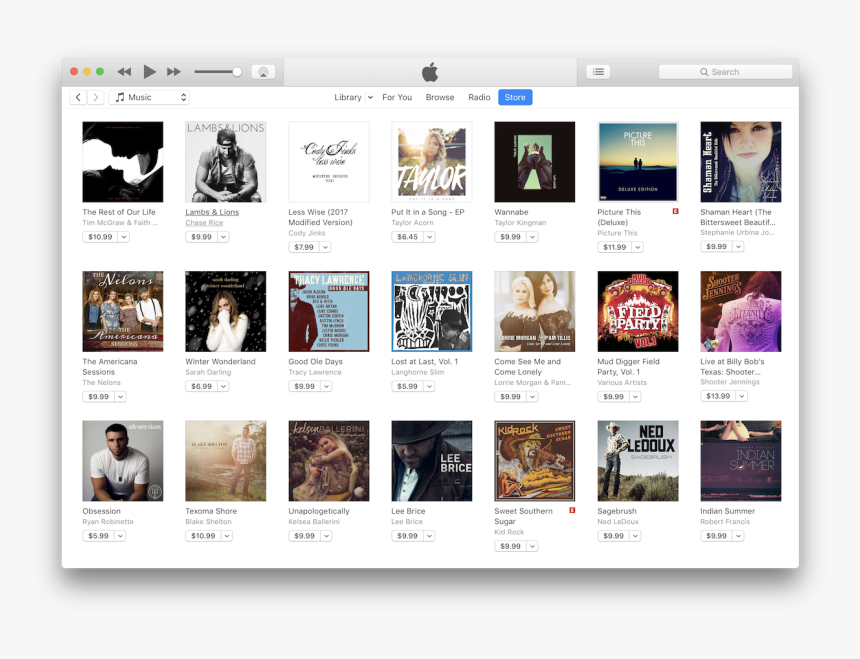Click the back navigation chevron
The image size is (860, 659).
(x=78, y=97)
